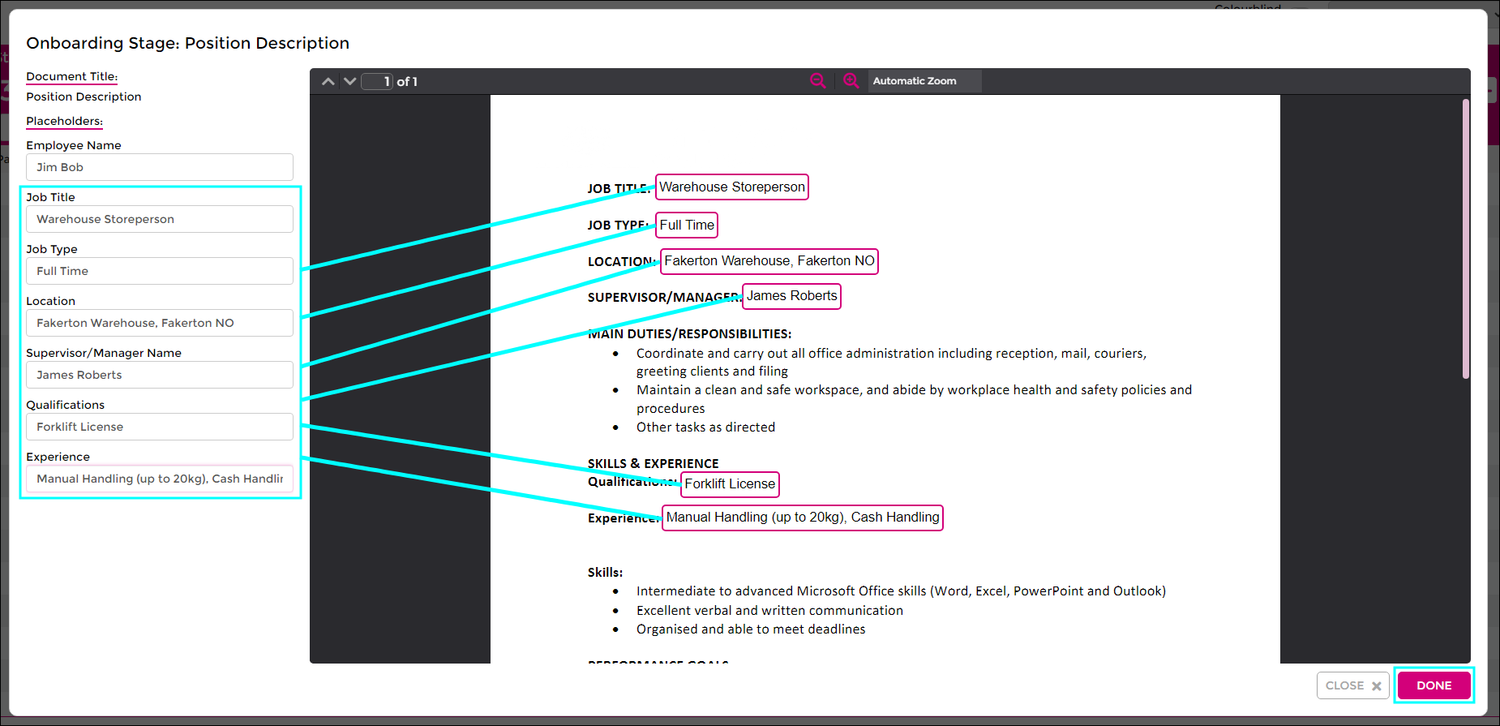Click the CLOSE button
1500x726 pixels.
[x=1352, y=685]
